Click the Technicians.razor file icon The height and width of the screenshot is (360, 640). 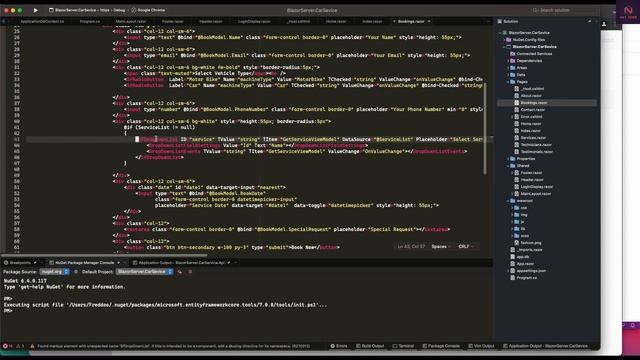point(517,144)
